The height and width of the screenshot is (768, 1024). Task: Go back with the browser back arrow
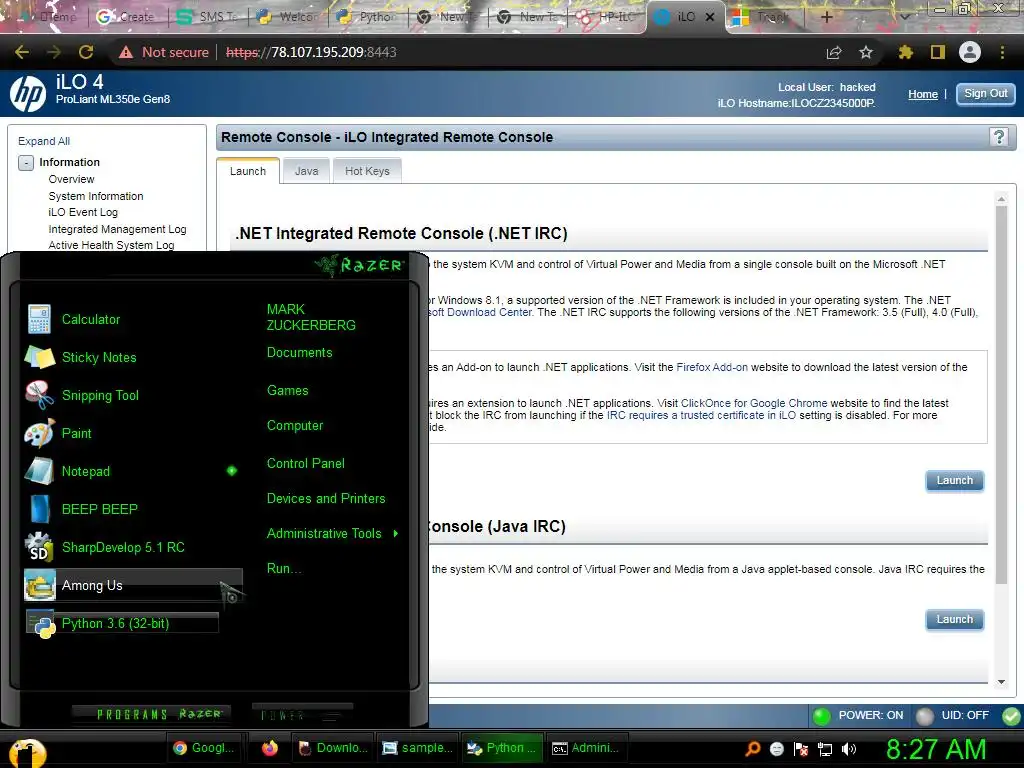point(22,52)
